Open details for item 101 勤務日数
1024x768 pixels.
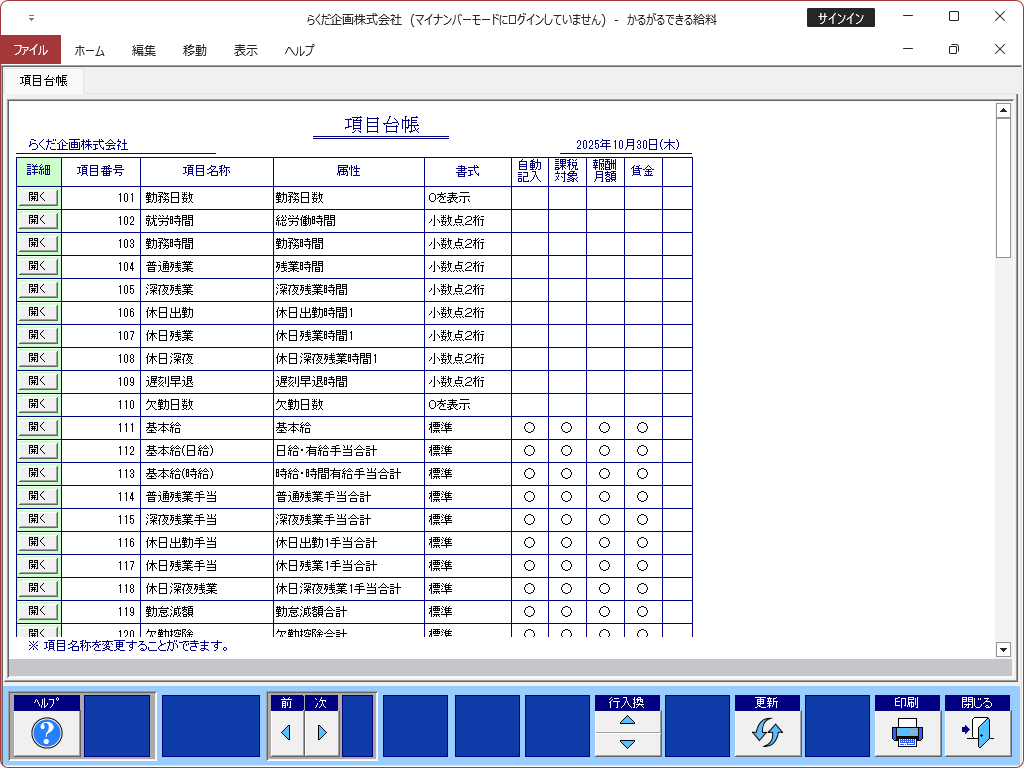coord(38,198)
